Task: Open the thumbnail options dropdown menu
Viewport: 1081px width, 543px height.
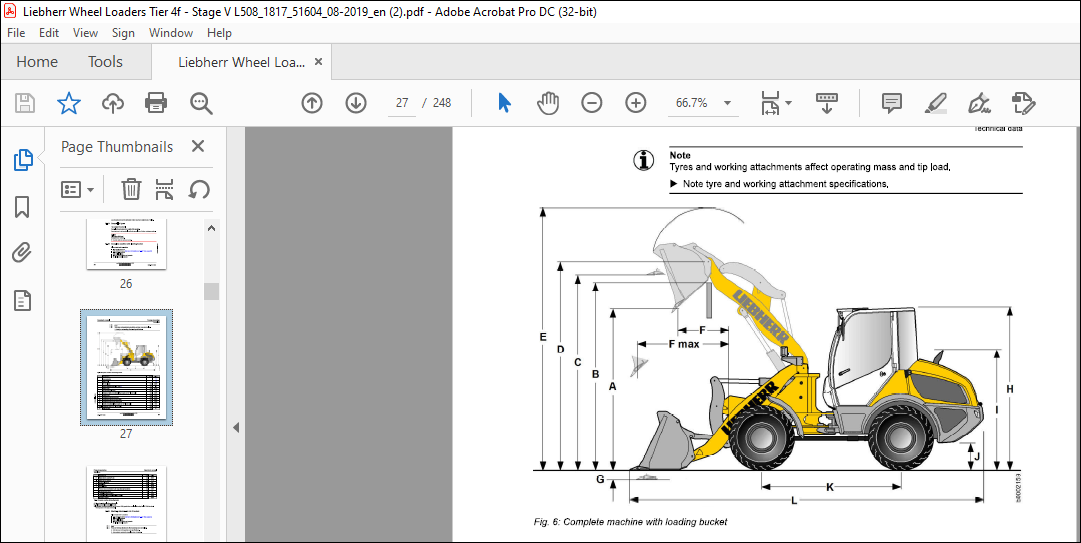Action: [78, 189]
